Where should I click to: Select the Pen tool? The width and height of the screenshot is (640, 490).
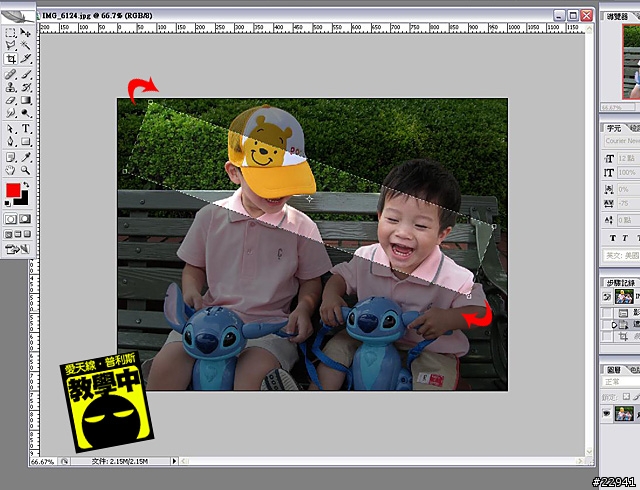(11, 142)
